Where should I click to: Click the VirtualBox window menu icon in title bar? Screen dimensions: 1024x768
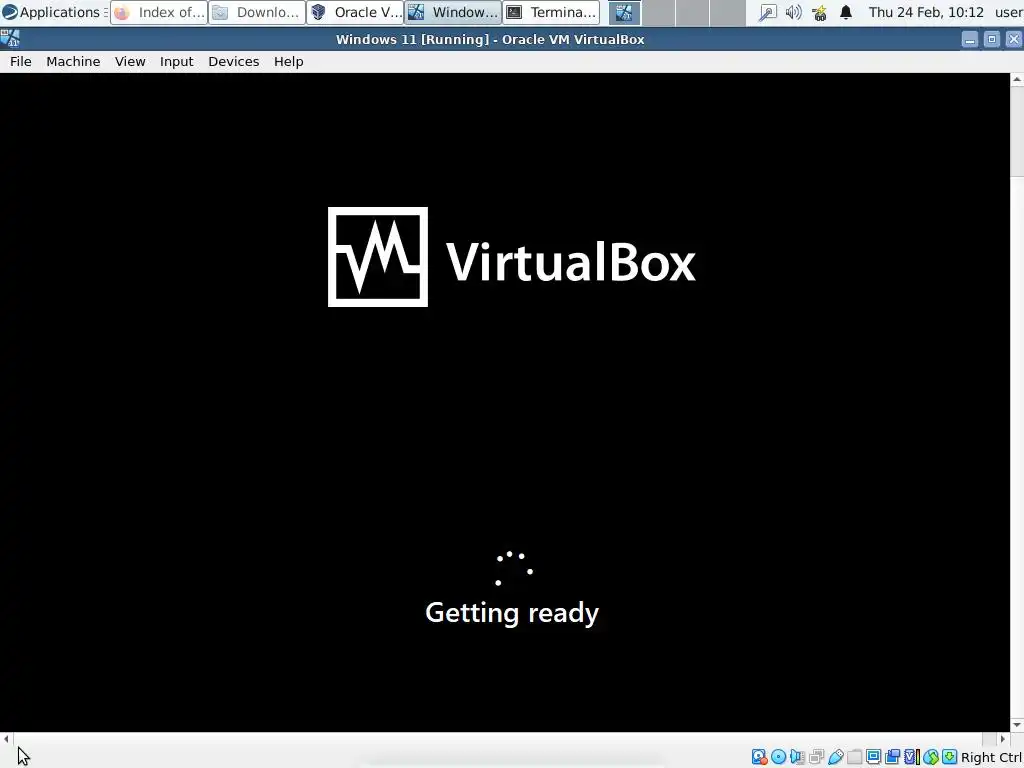(10, 39)
